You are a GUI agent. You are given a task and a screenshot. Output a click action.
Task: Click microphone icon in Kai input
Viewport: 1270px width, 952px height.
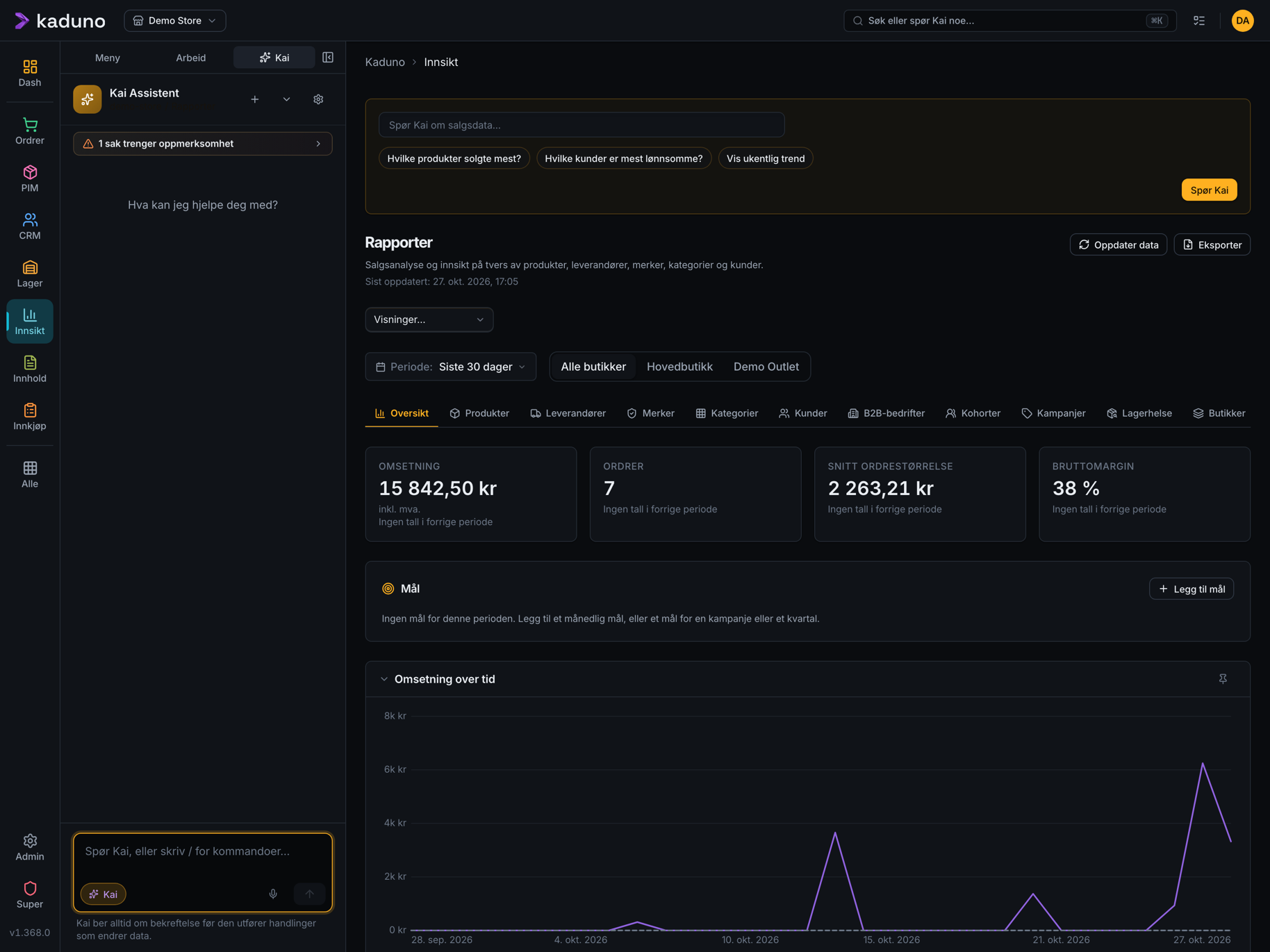point(273,894)
